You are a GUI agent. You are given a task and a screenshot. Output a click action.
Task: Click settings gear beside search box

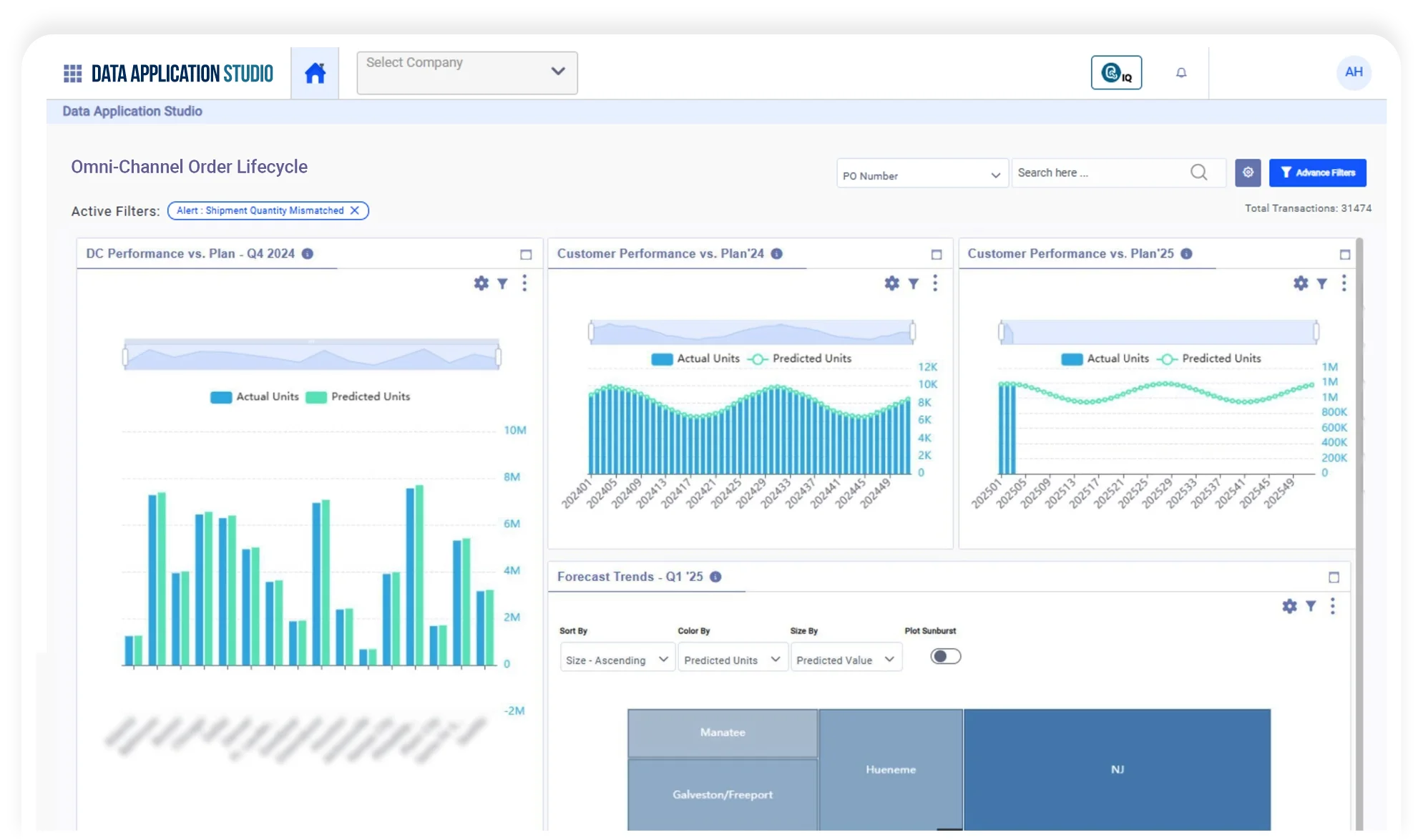point(1247,172)
